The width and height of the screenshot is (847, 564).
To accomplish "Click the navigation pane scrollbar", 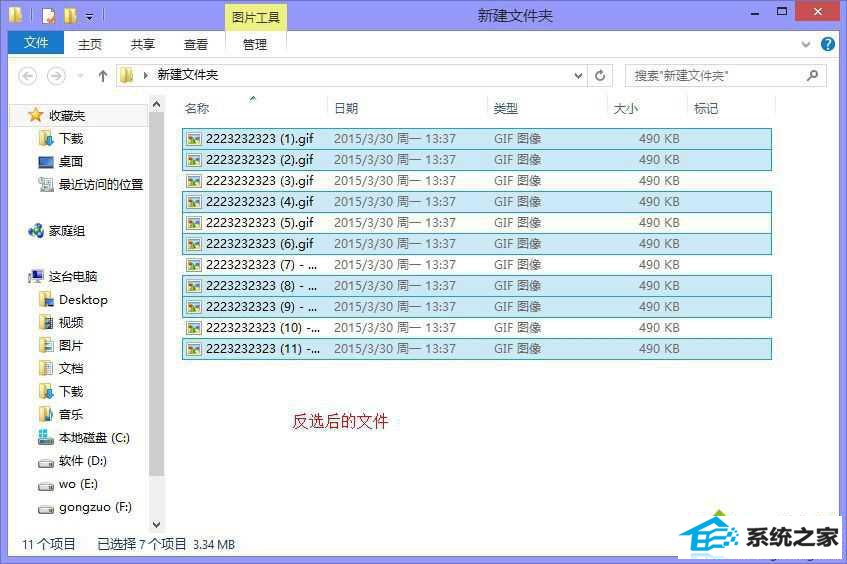I will (156, 294).
